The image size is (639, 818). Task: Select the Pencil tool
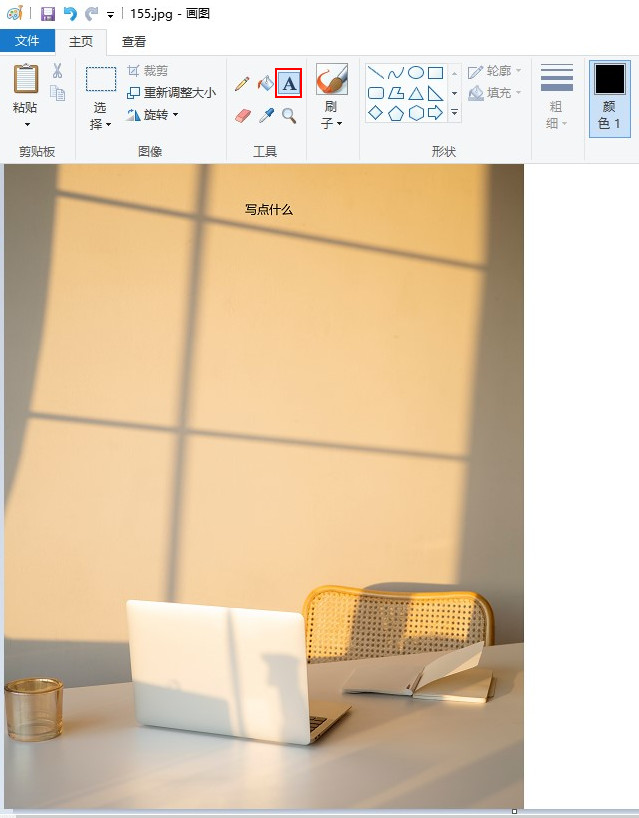coord(241,83)
